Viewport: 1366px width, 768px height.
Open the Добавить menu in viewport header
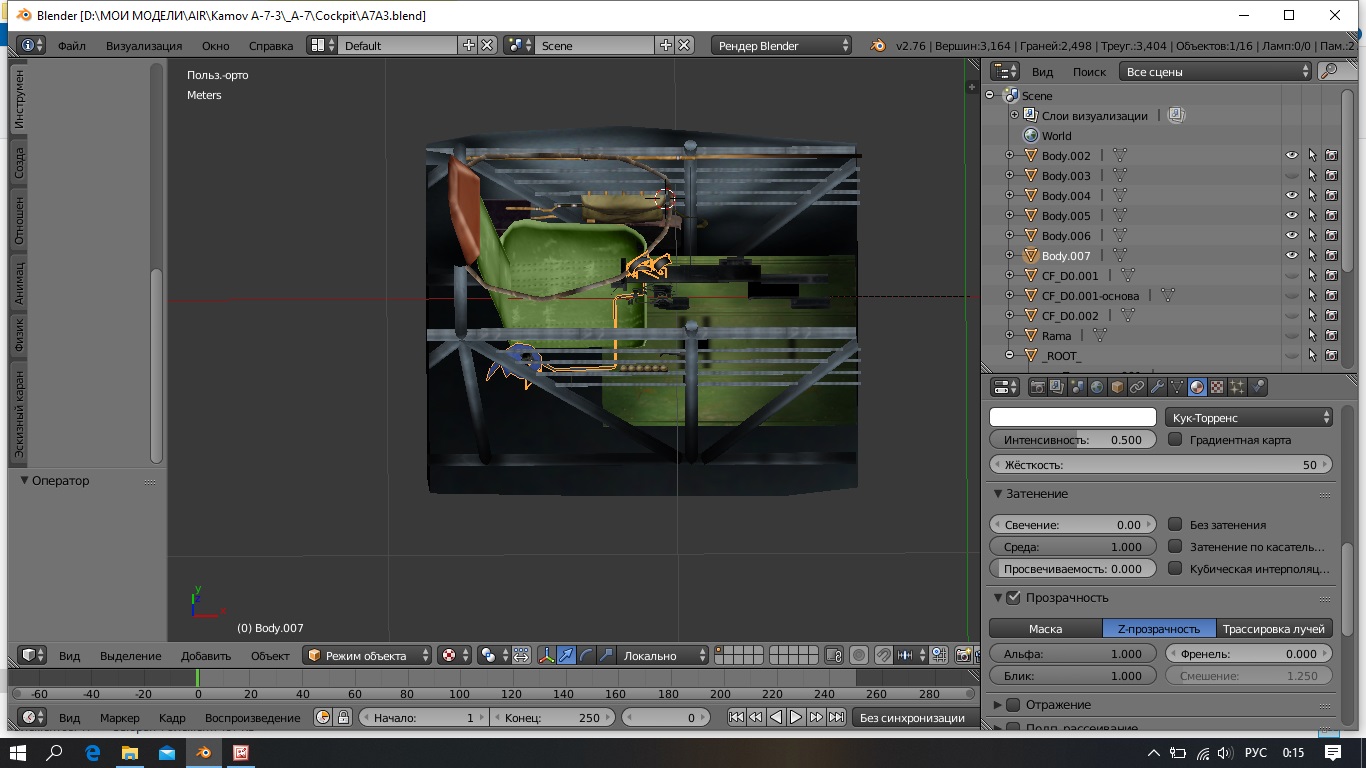pyautogui.click(x=206, y=655)
